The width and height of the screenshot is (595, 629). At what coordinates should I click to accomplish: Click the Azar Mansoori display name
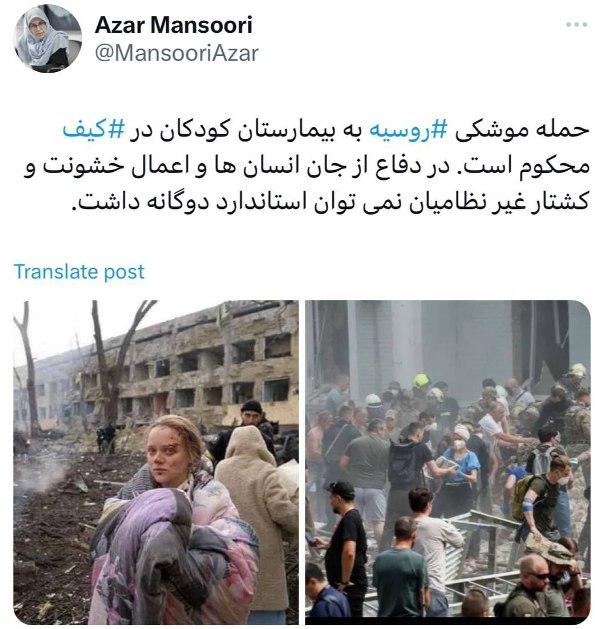point(174,25)
